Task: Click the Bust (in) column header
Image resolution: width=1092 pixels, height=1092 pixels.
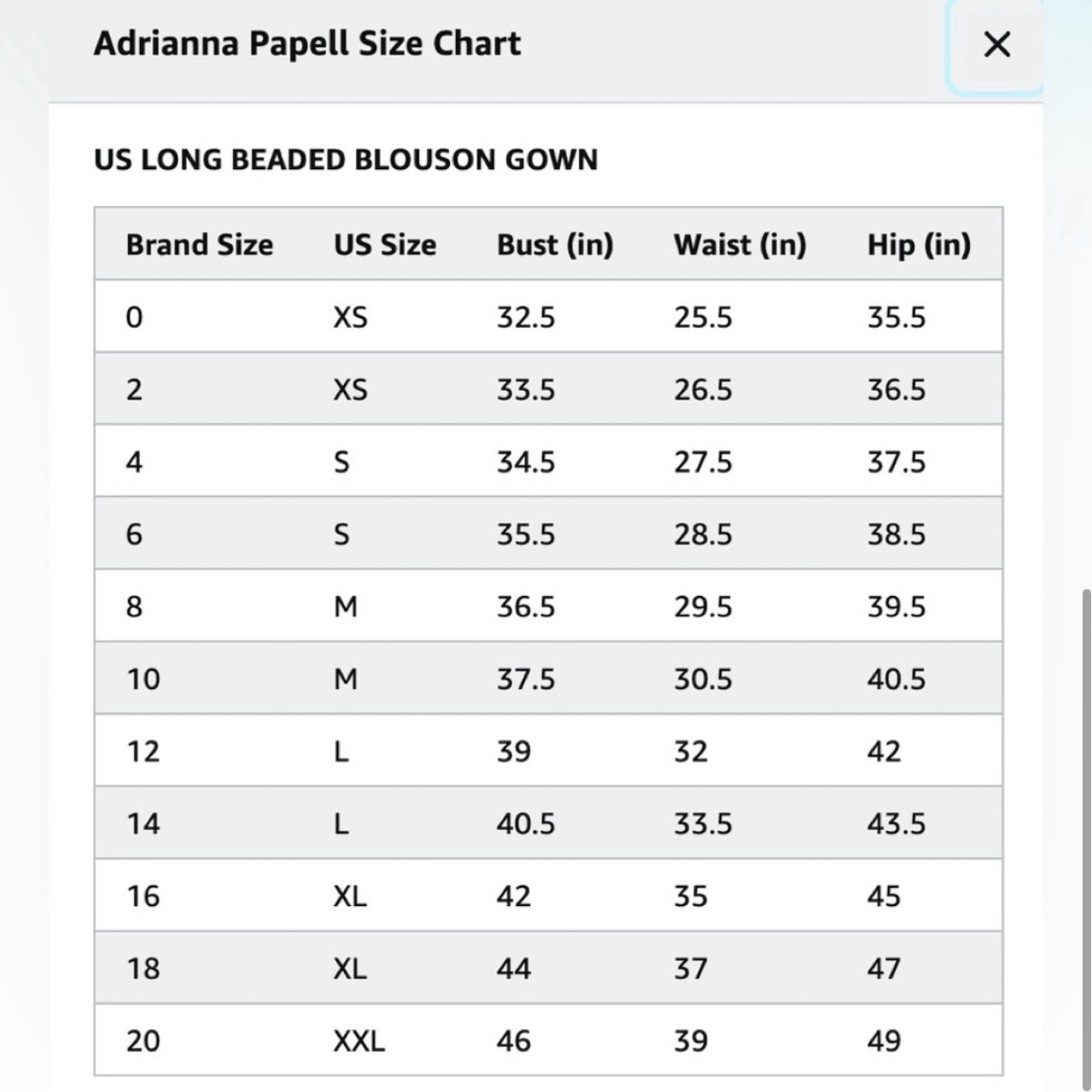Action: tap(555, 245)
